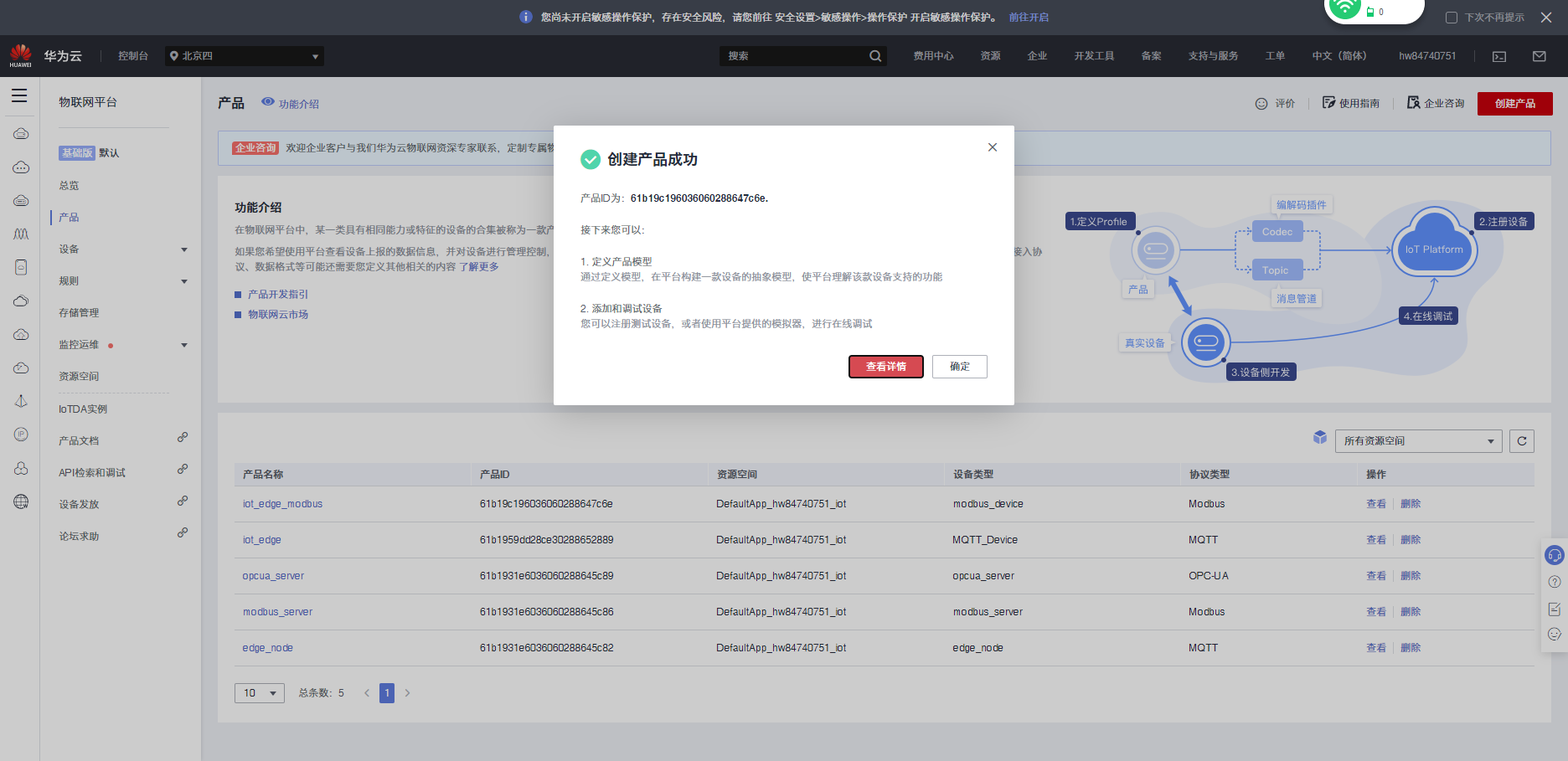Expand the 设备 sidebar submenu
The height and width of the screenshot is (761, 1568).
[184, 249]
